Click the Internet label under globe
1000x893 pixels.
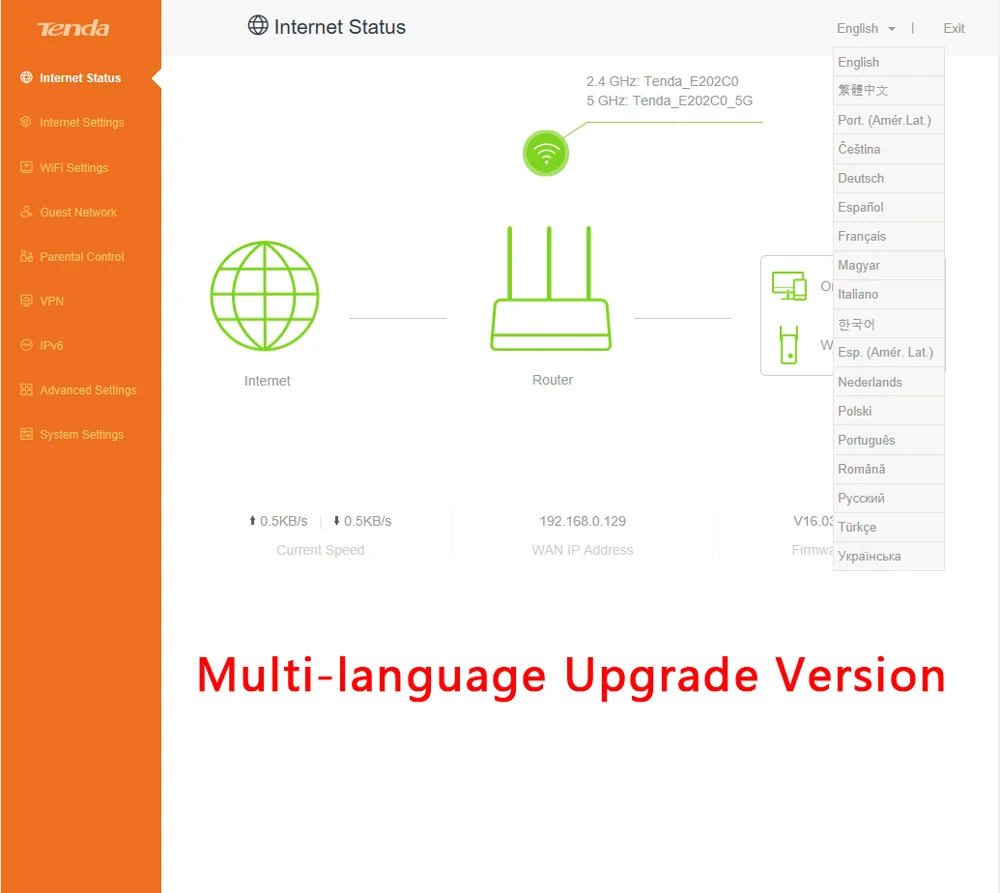[267, 381]
